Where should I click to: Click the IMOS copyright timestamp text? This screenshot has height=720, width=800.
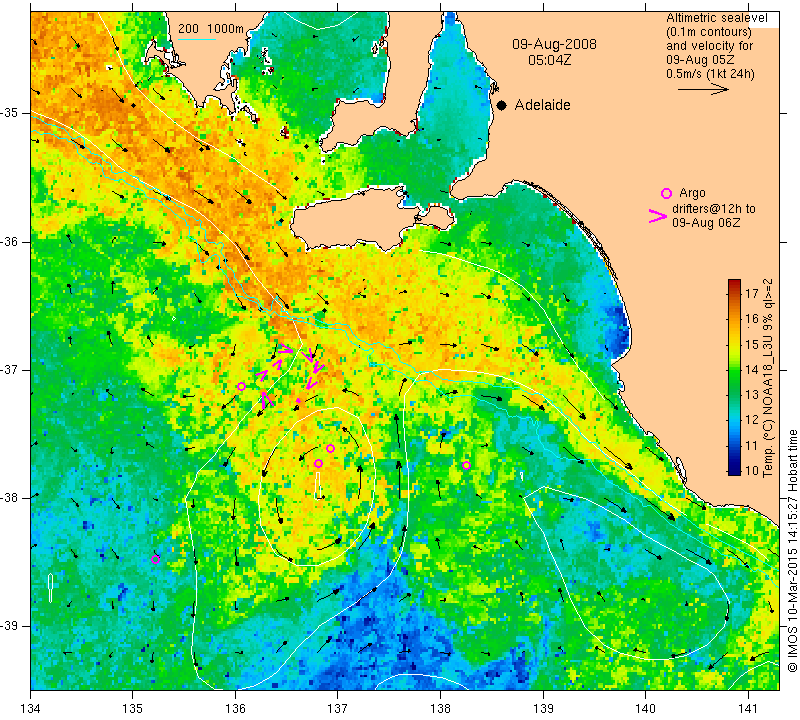click(x=792, y=551)
